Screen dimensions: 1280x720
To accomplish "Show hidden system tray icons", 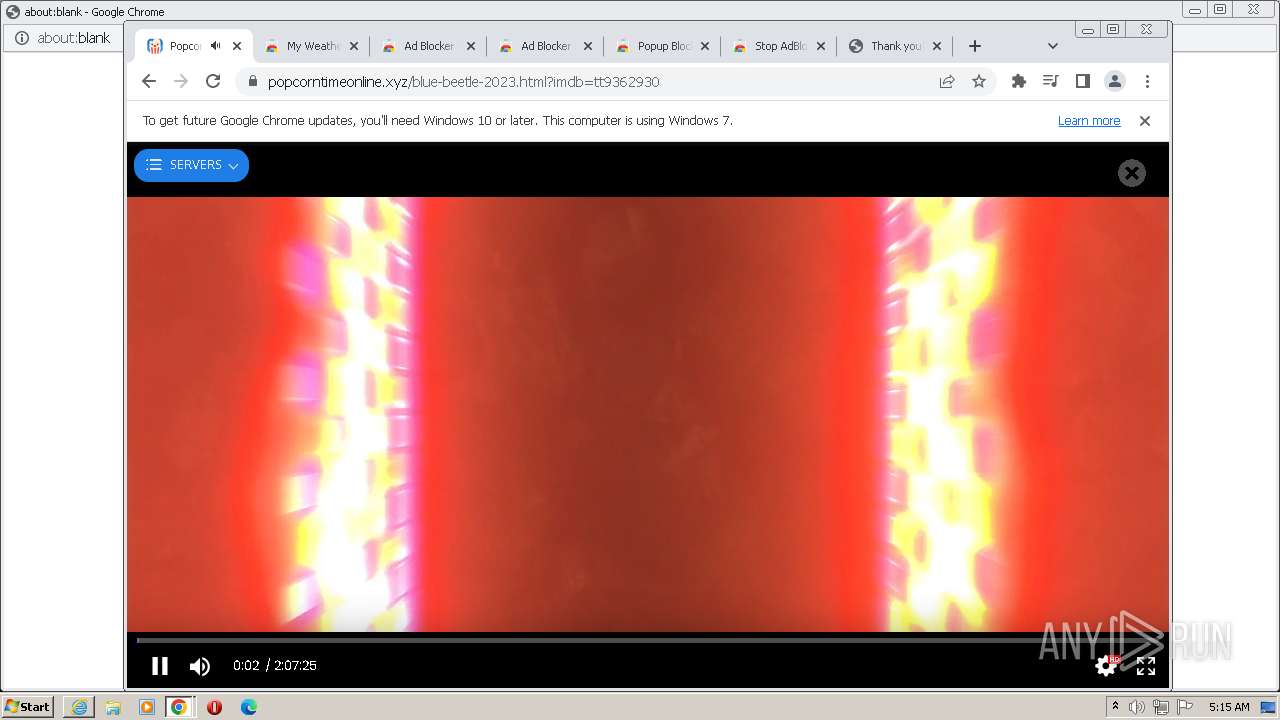I will [1115, 707].
